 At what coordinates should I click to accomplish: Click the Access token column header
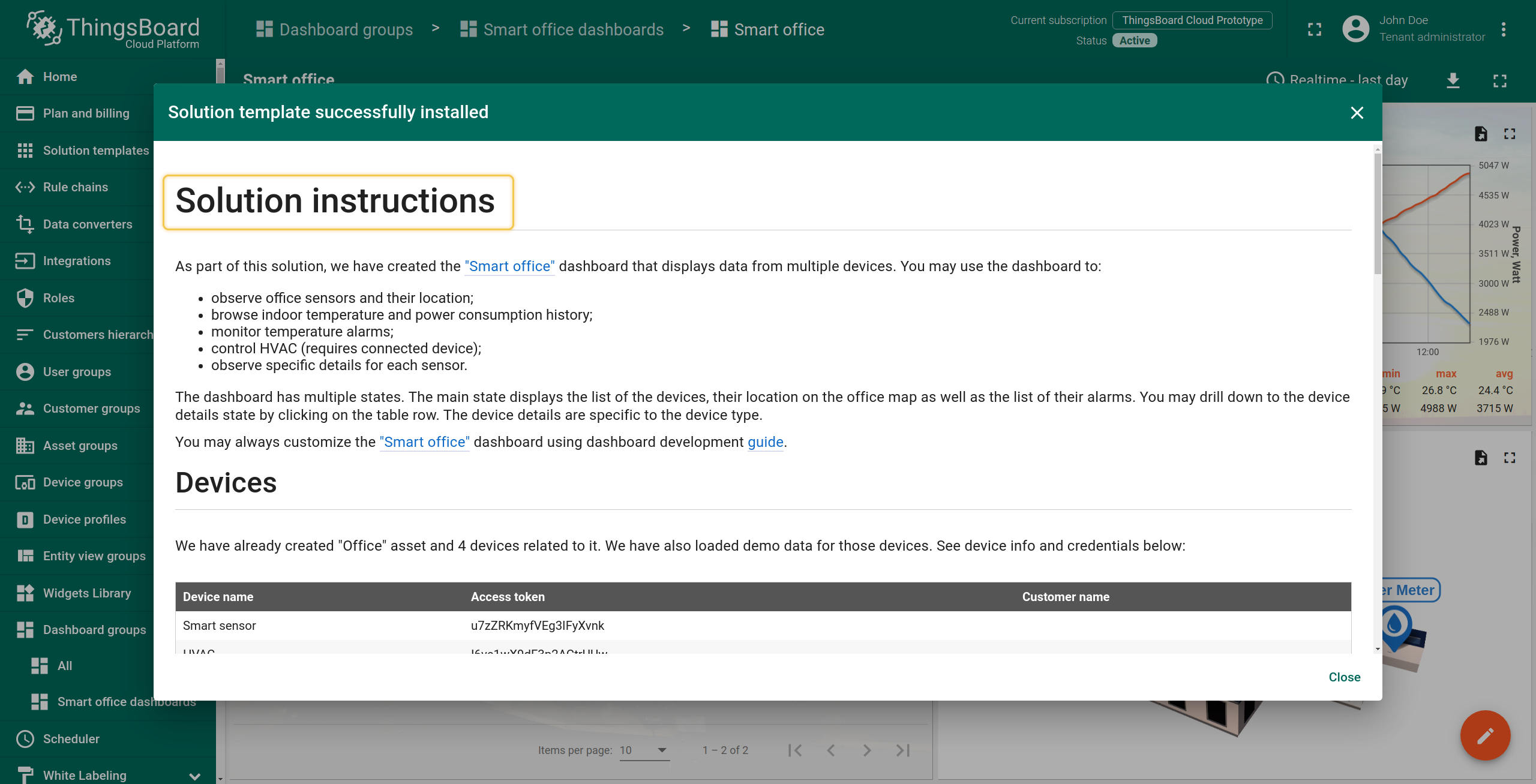coord(508,597)
